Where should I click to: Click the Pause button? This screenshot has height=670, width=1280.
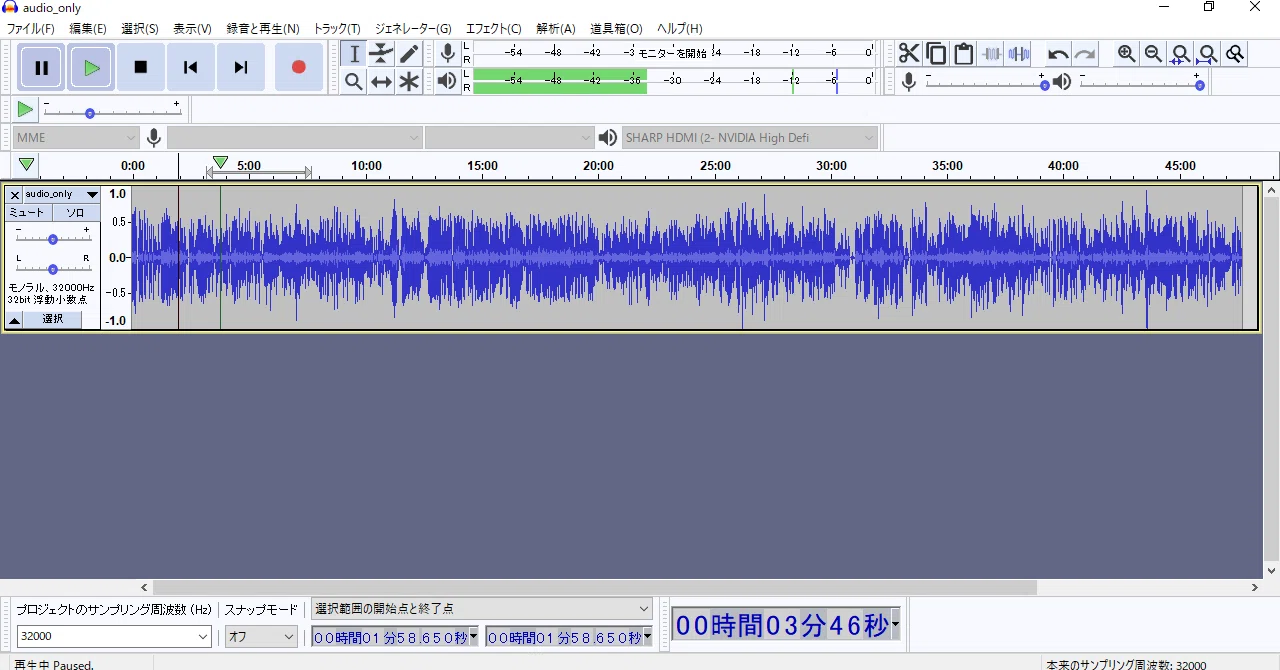[42, 68]
